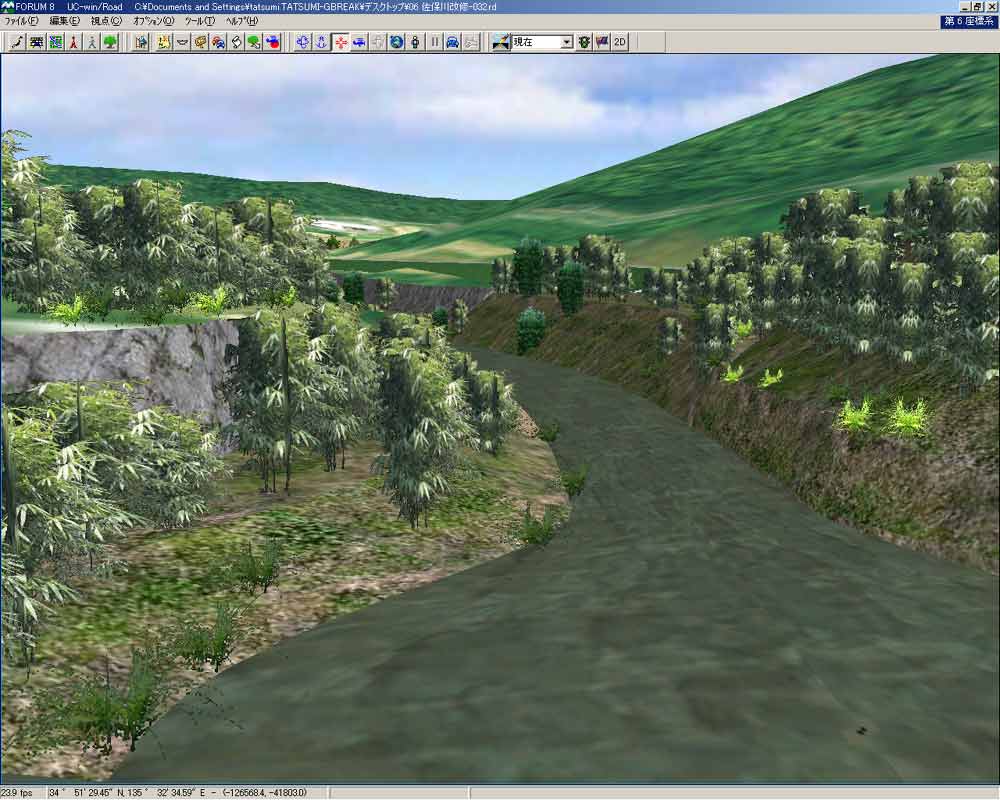The height and width of the screenshot is (800, 1000).
Task: Click the greyed-out hand tool icon
Action: click(x=378, y=42)
